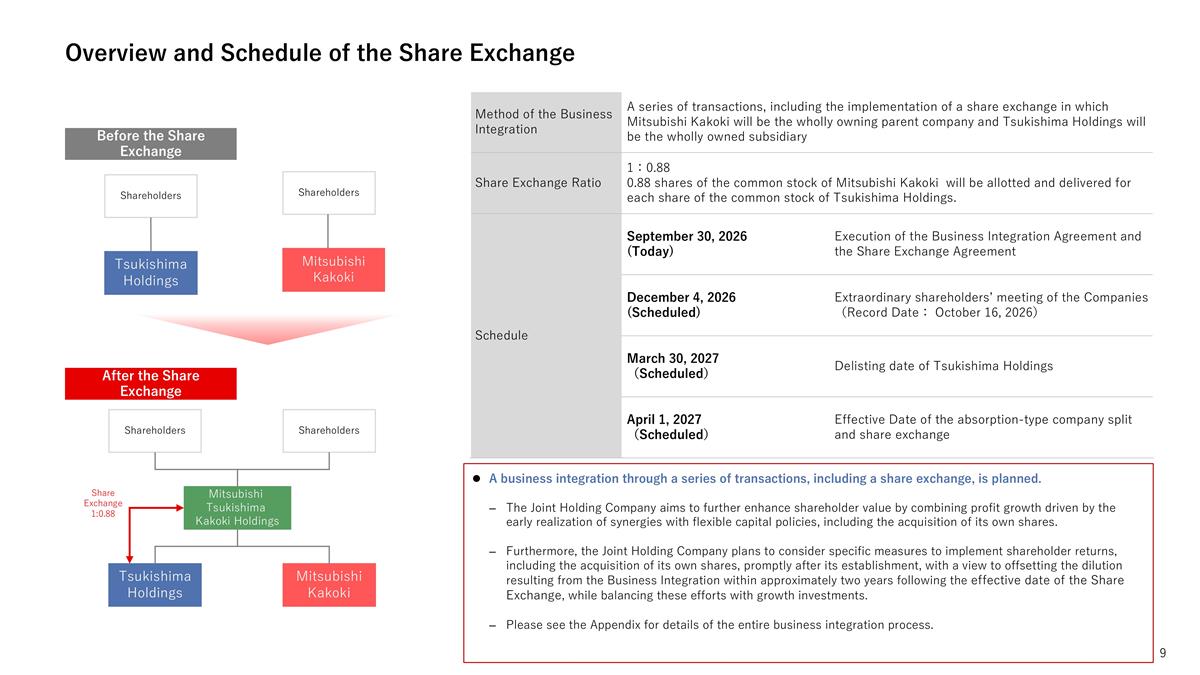Viewport: 1200px width, 675px height.
Task: Click the slide title about Share Exchange
Action: click(320, 53)
